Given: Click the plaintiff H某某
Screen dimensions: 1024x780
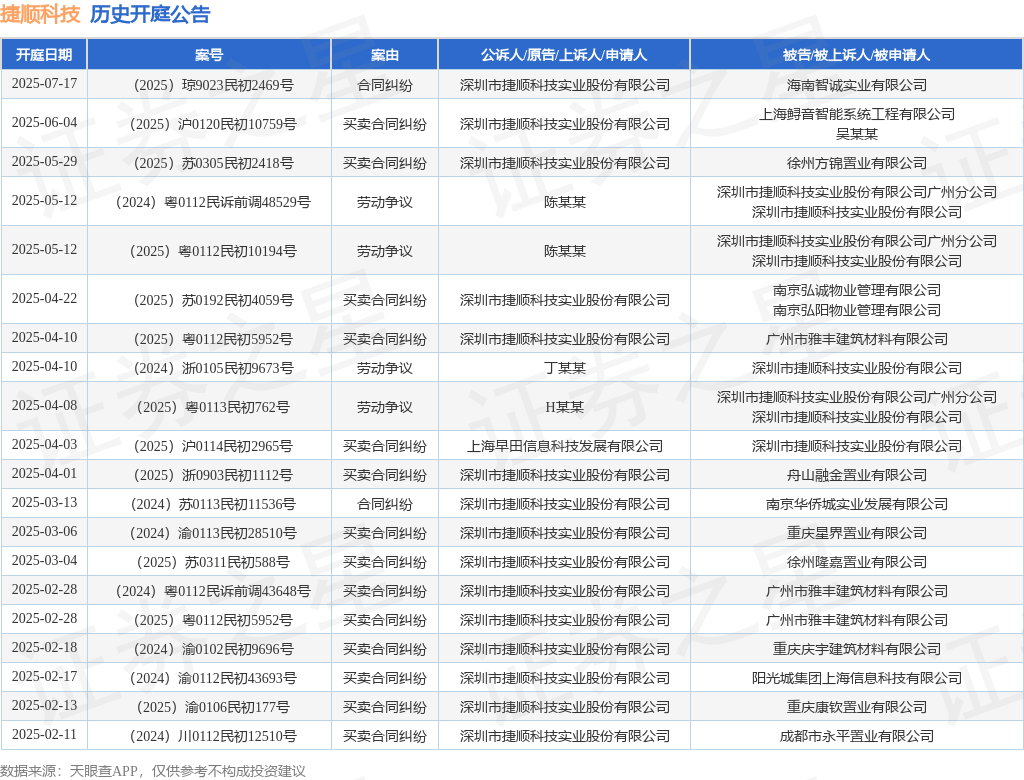Looking at the screenshot, I should (565, 408).
